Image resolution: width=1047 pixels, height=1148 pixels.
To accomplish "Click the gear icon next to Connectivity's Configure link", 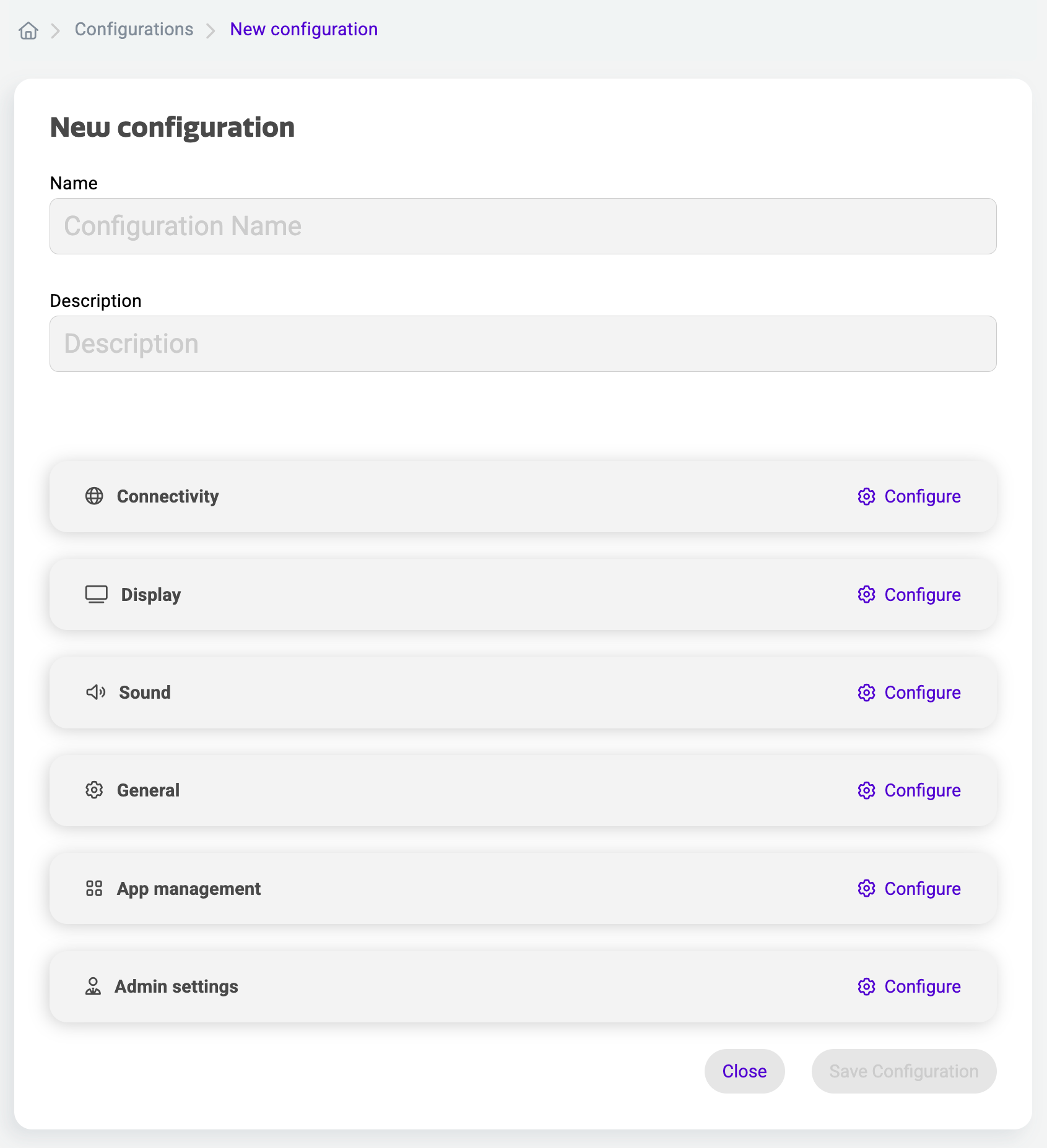I will coord(866,496).
